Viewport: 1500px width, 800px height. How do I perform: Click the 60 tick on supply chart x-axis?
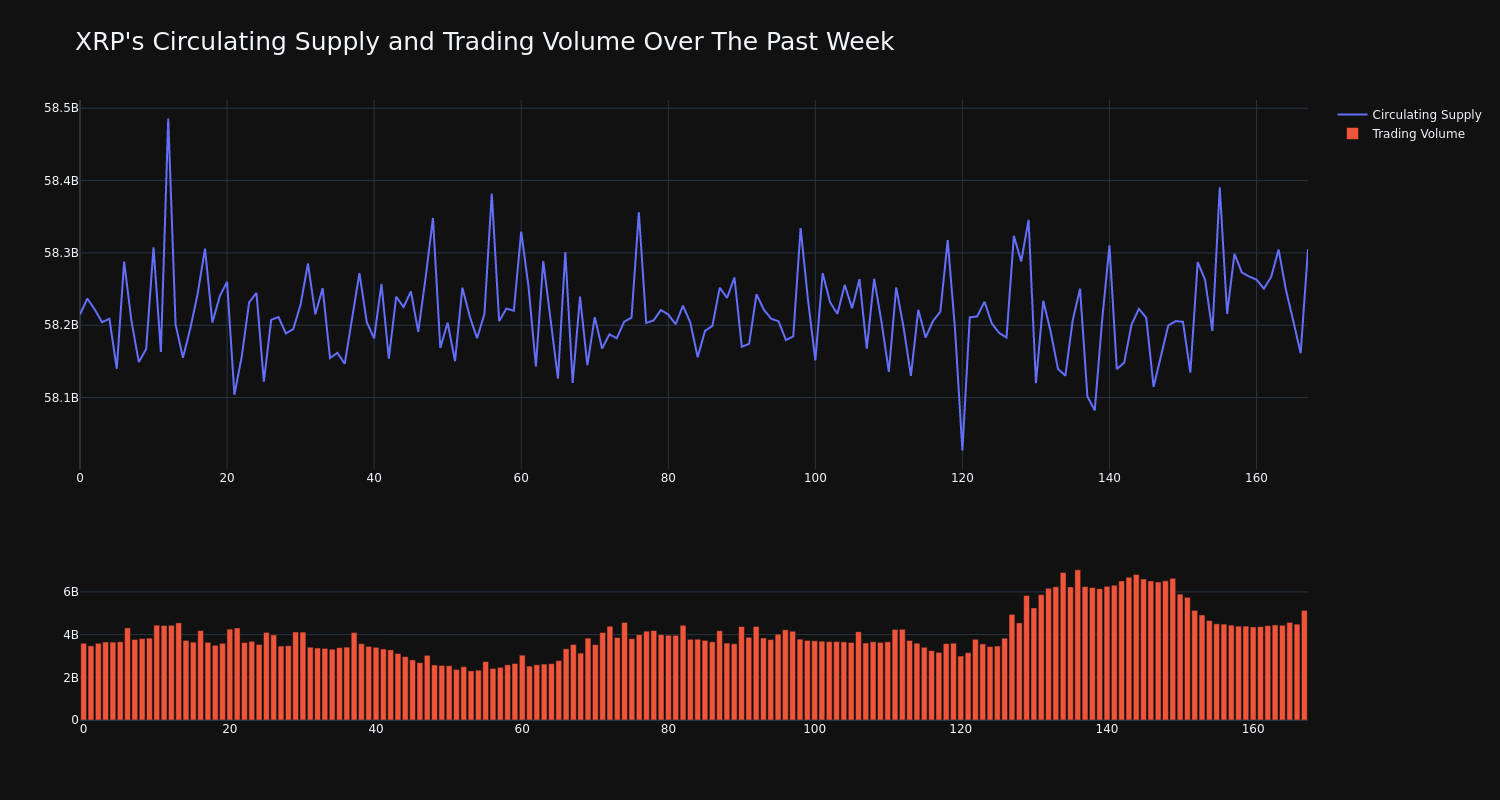(x=521, y=478)
